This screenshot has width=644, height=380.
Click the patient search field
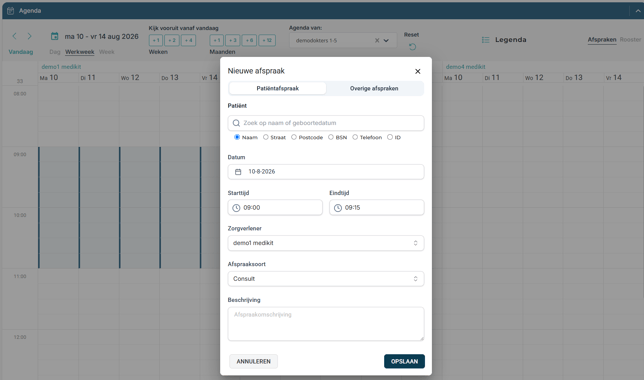click(326, 123)
